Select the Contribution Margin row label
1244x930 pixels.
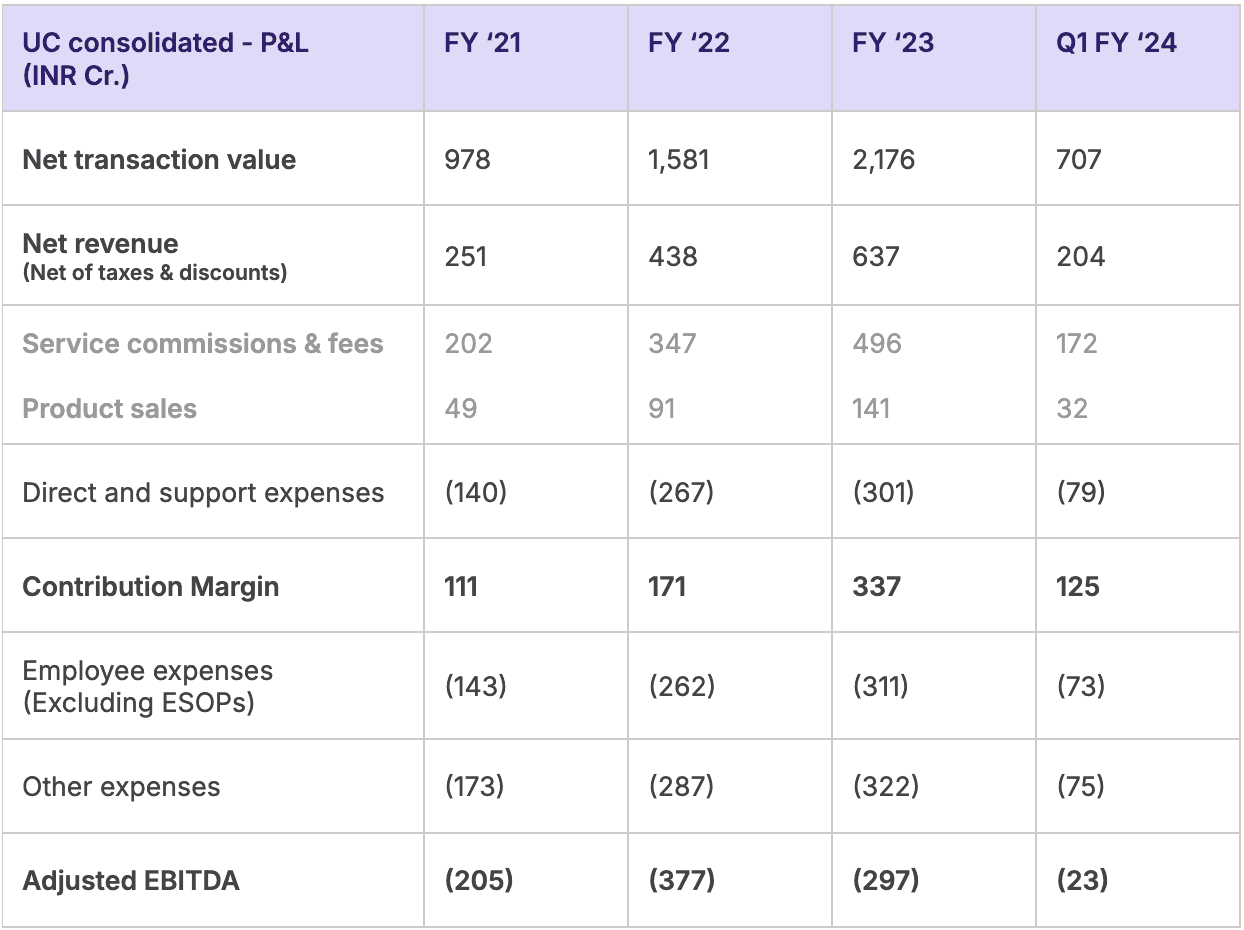click(150, 587)
